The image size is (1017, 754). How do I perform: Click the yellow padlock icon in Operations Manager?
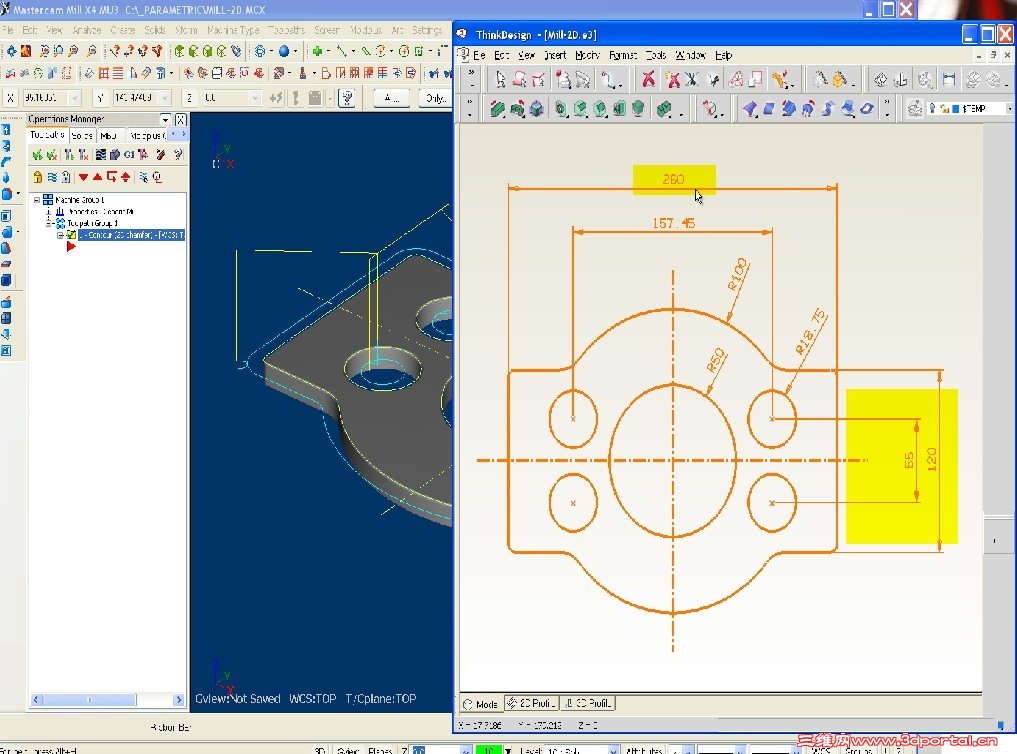click(38, 177)
